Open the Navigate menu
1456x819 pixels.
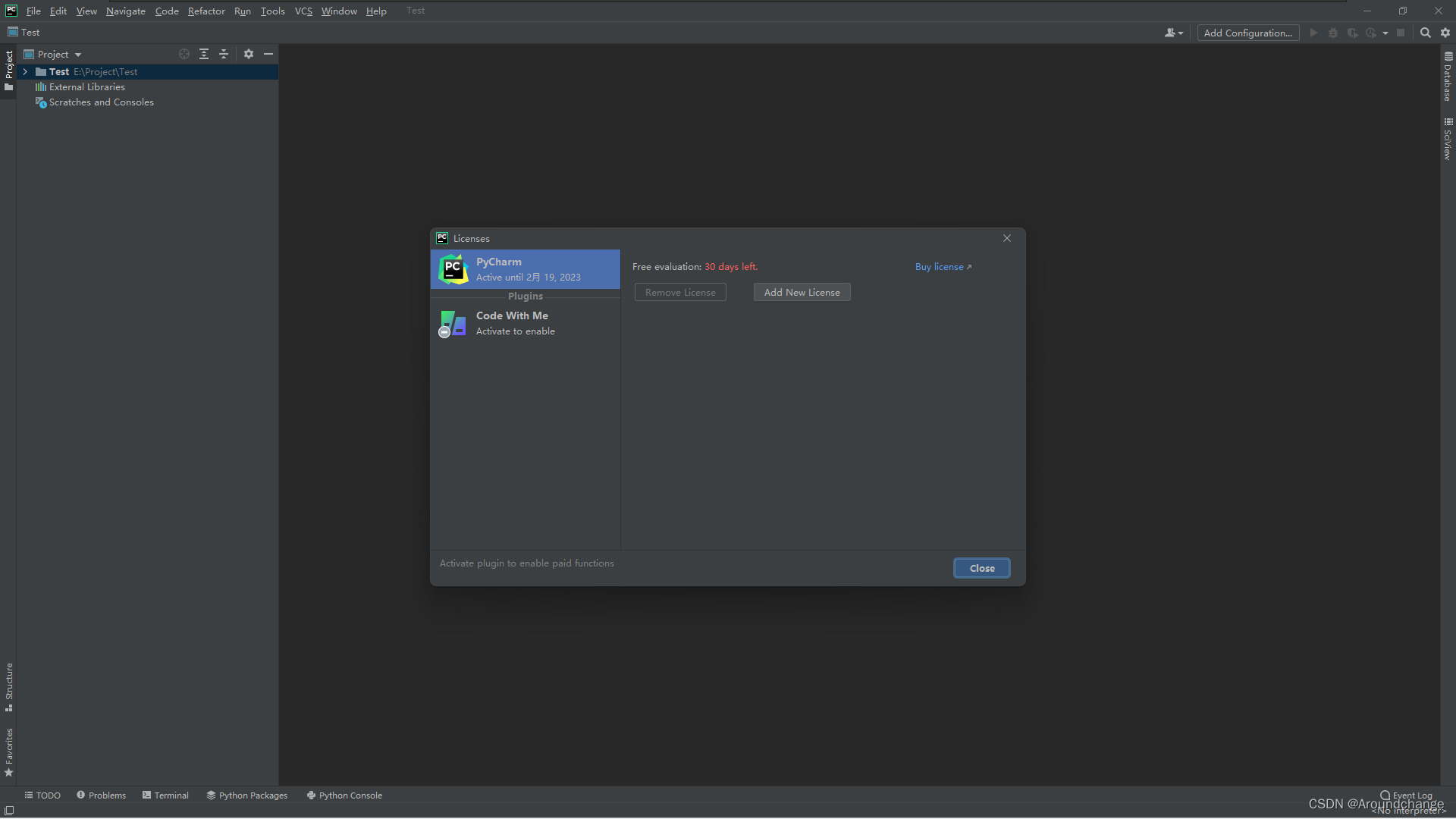(126, 11)
